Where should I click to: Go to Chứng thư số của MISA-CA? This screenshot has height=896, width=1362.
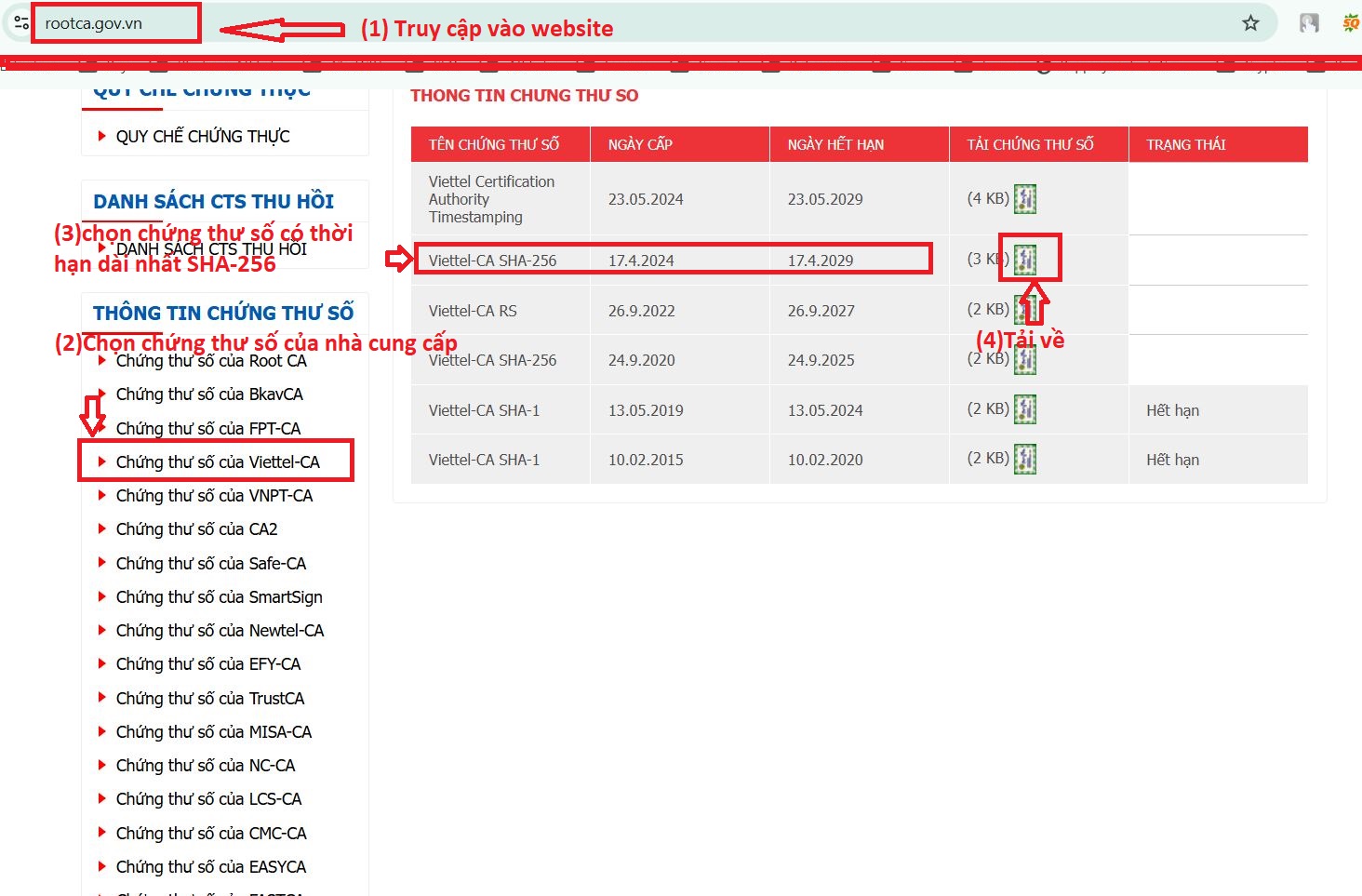click(x=214, y=732)
